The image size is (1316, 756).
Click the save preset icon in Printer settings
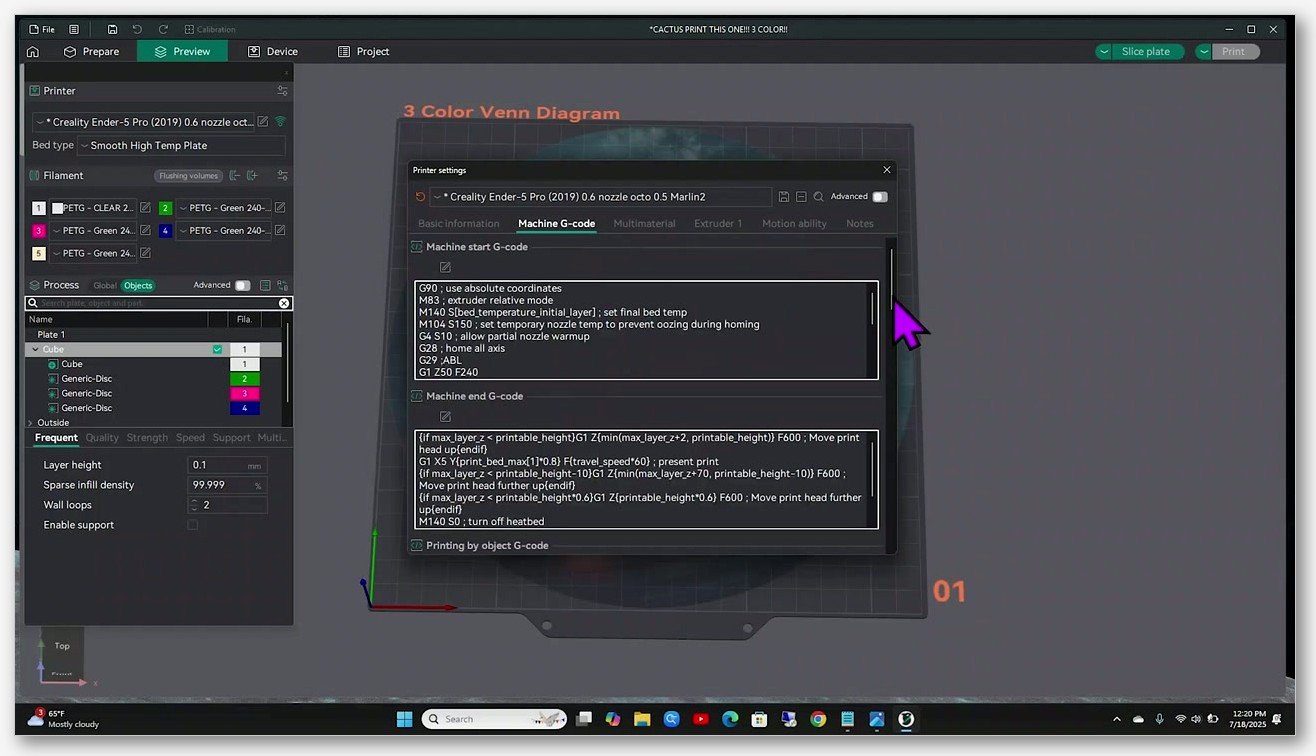784,197
